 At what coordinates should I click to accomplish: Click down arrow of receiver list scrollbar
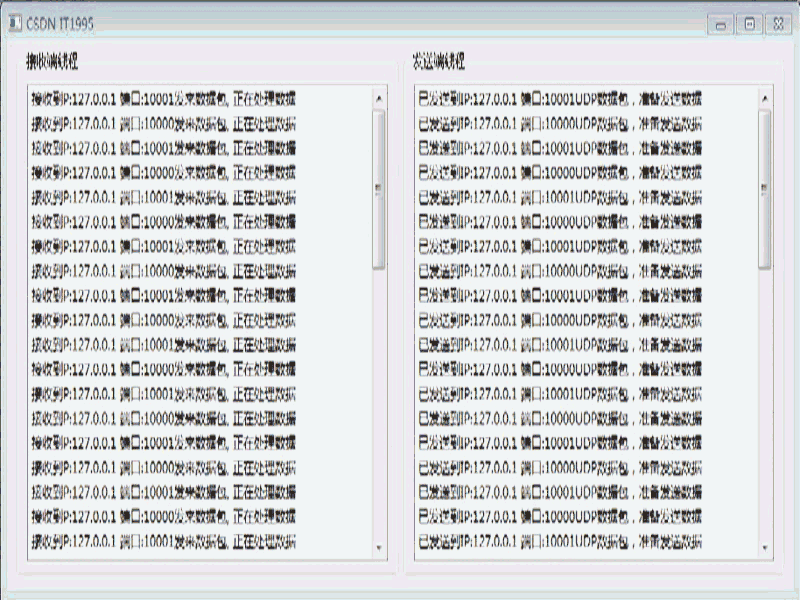tap(379, 547)
